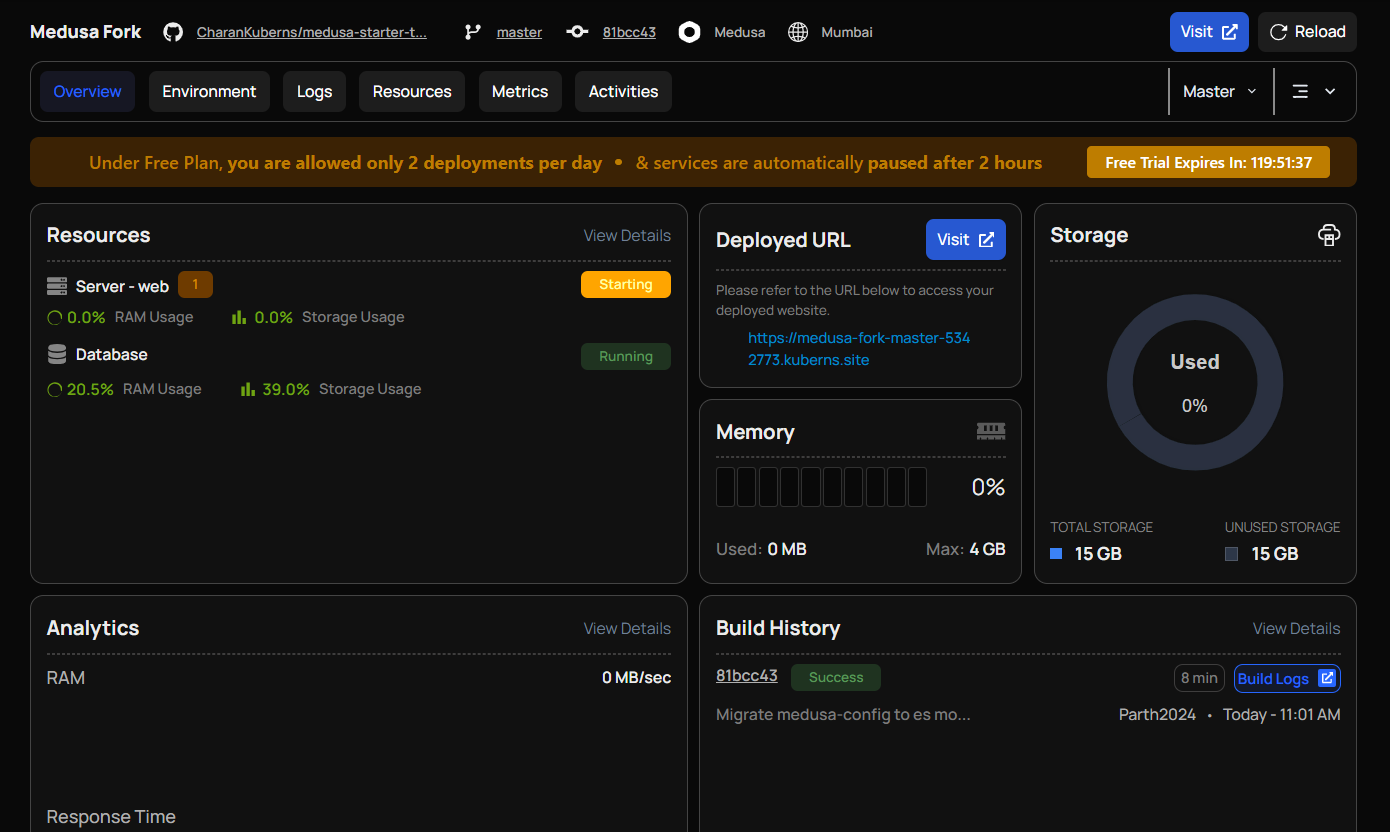Click the Medusa framework logo icon
1390x832 pixels.
coord(689,31)
